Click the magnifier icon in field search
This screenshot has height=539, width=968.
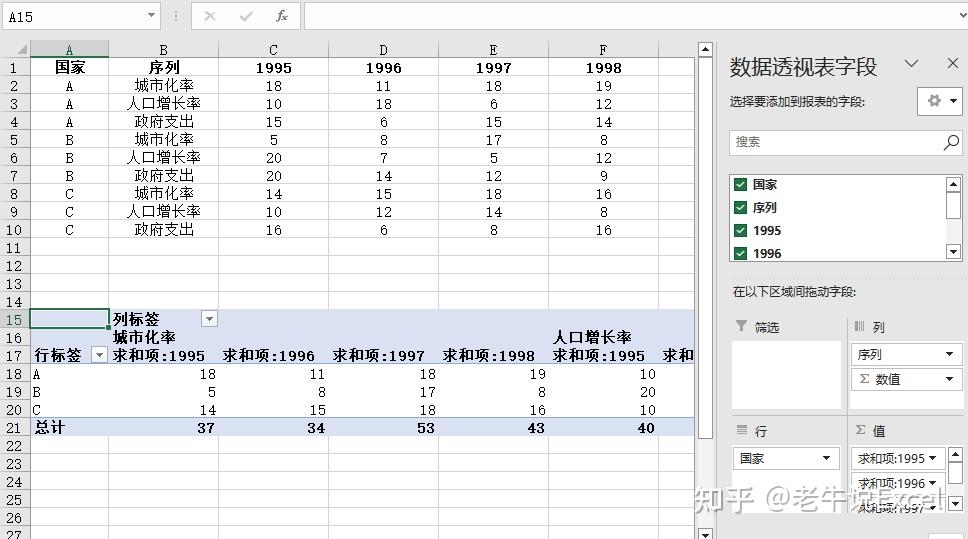coord(951,143)
